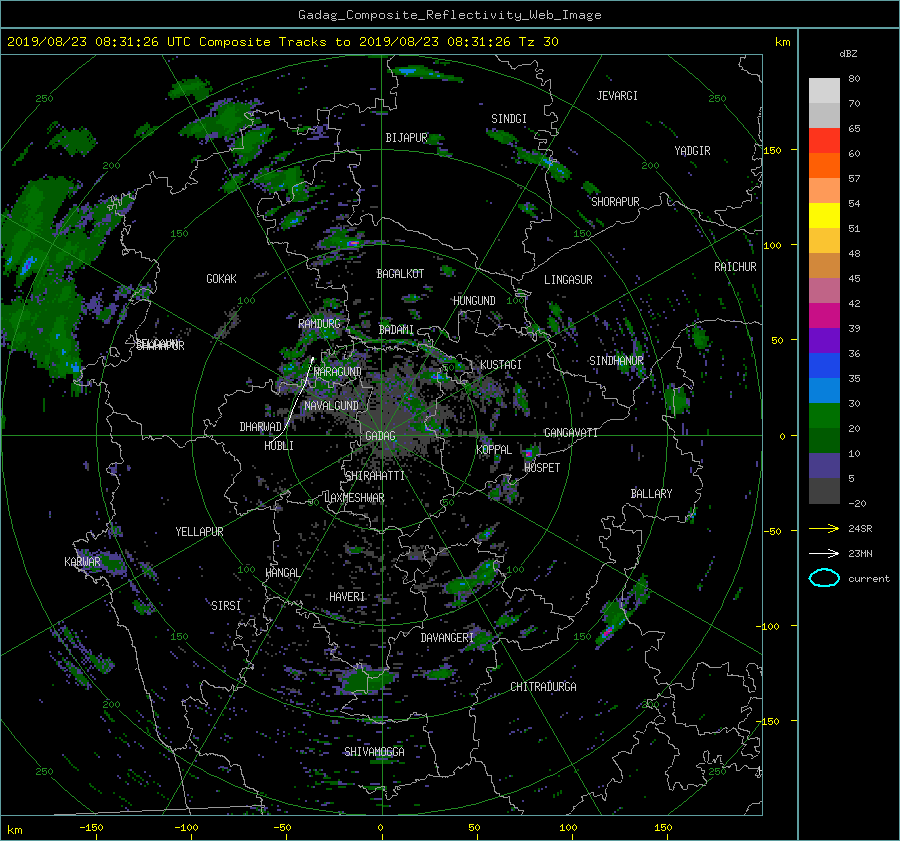Image resolution: width=900 pixels, height=841 pixels.
Task: Select the DHARWAD label
Action: (x=261, y=427)
